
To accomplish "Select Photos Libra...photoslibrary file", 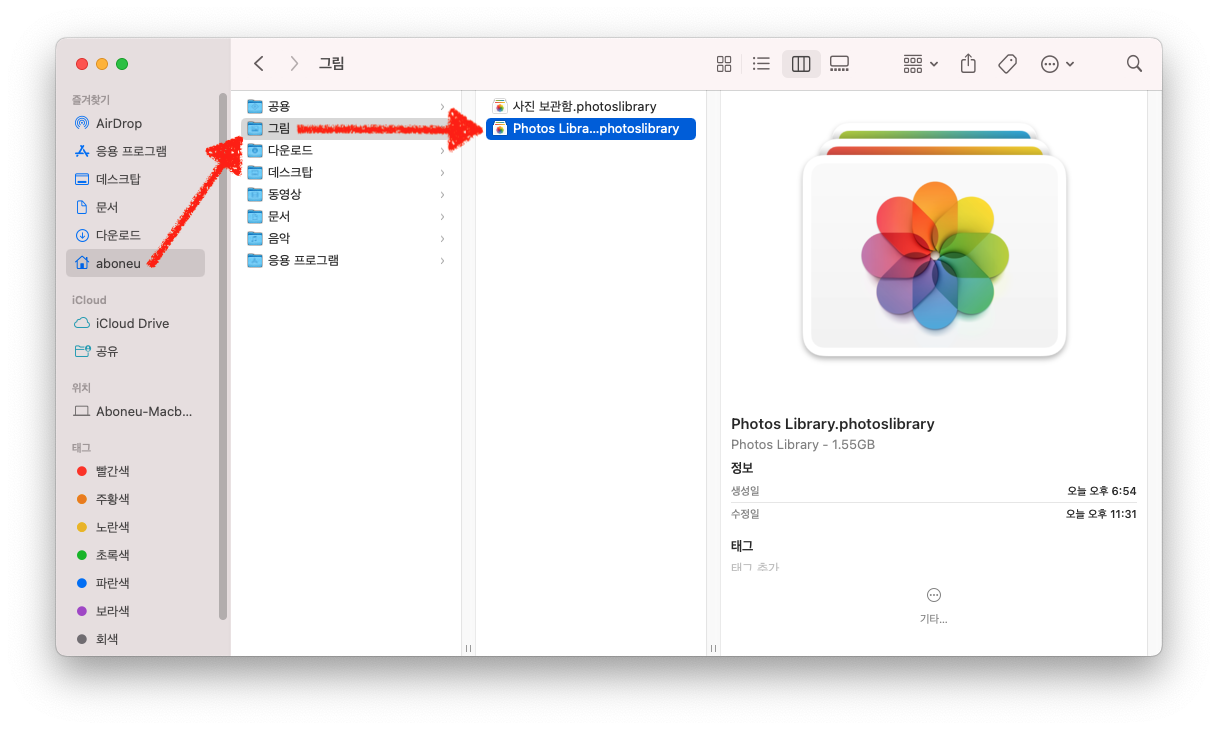I will pos(591,128).
